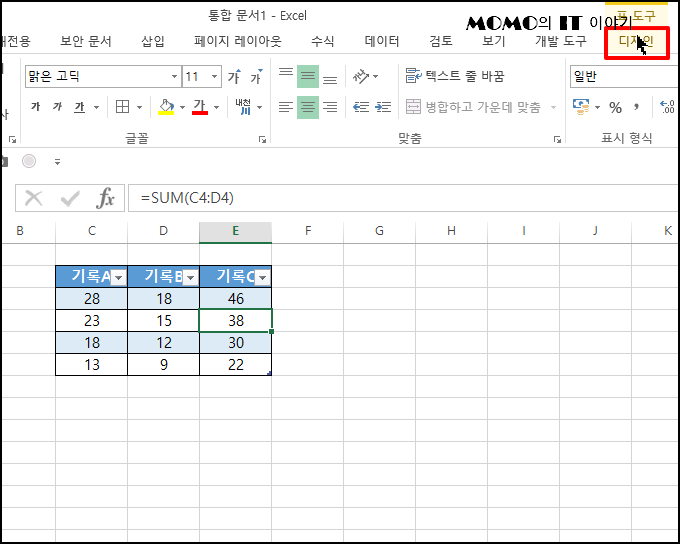Open the 개발 도구 tab

pyautogui.click(x=561, y=41)
